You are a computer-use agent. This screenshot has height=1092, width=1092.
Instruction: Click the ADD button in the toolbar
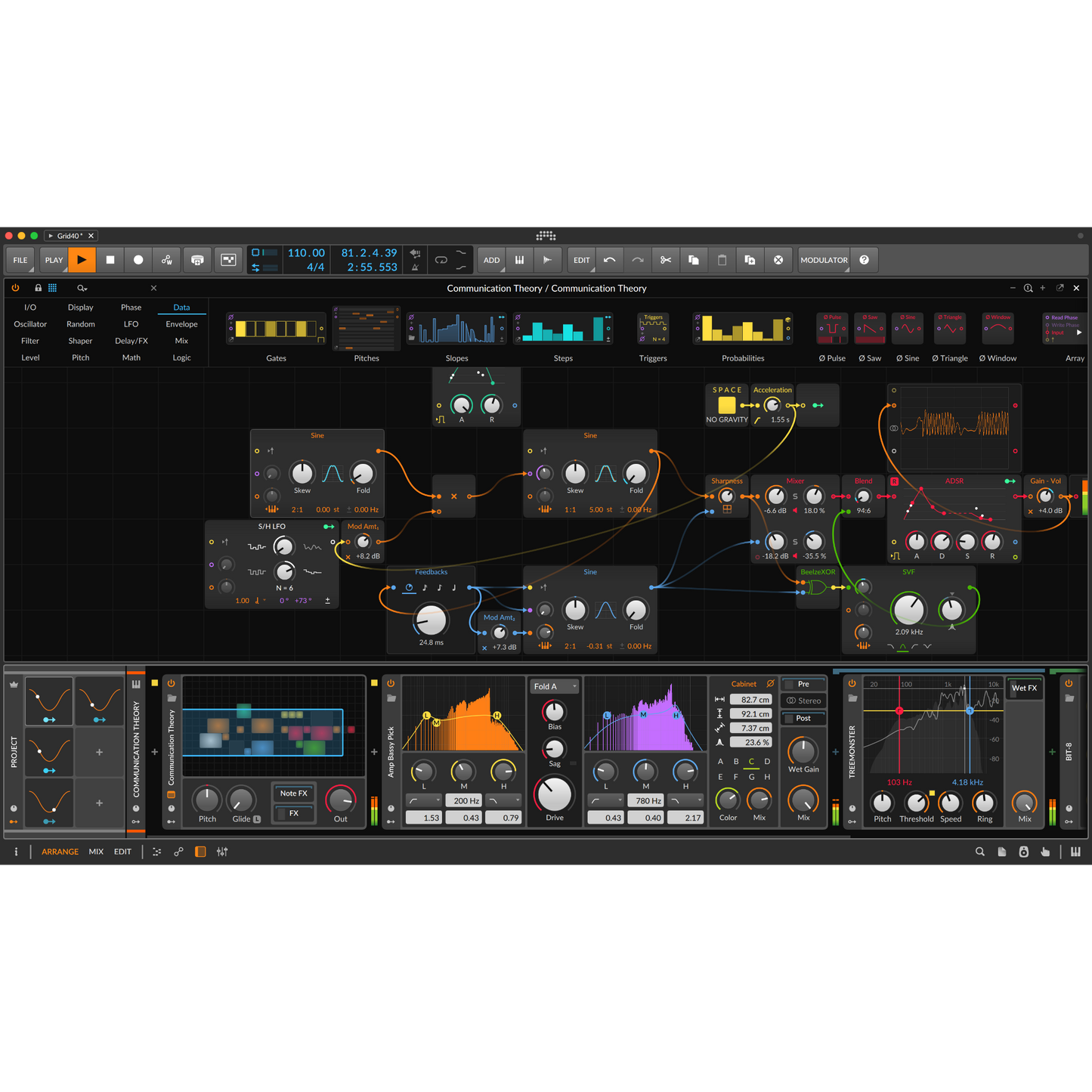(x=491, y=259)
